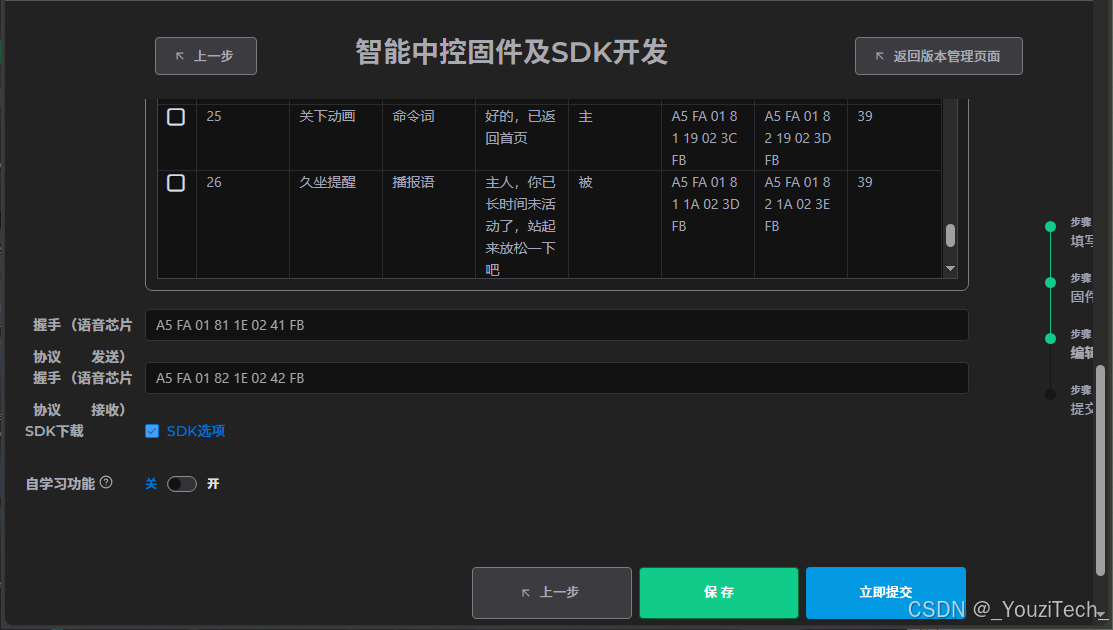
Task: Click the return arrow icon on 返回版本管理页面 button
Action: pos(878,56)
